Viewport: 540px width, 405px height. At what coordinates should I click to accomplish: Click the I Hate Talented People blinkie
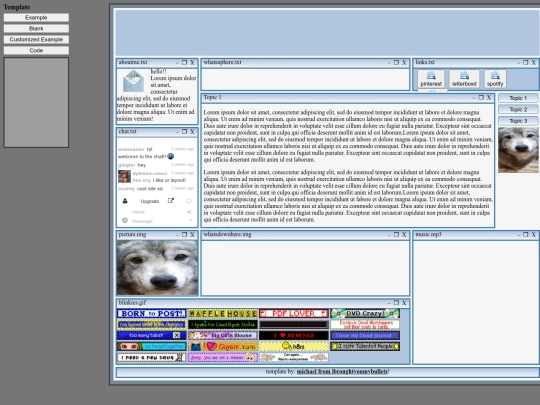365,346
